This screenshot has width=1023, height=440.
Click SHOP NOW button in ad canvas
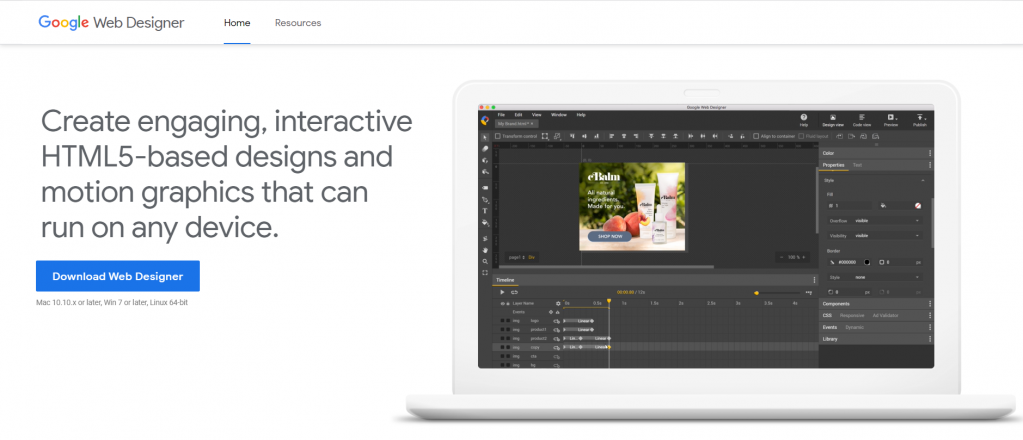(609, 236)
